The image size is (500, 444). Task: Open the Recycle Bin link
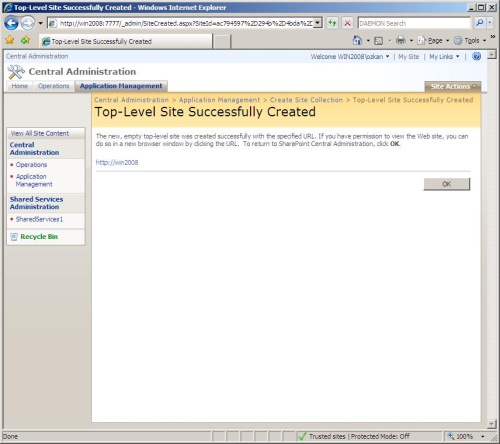(39, 237)
